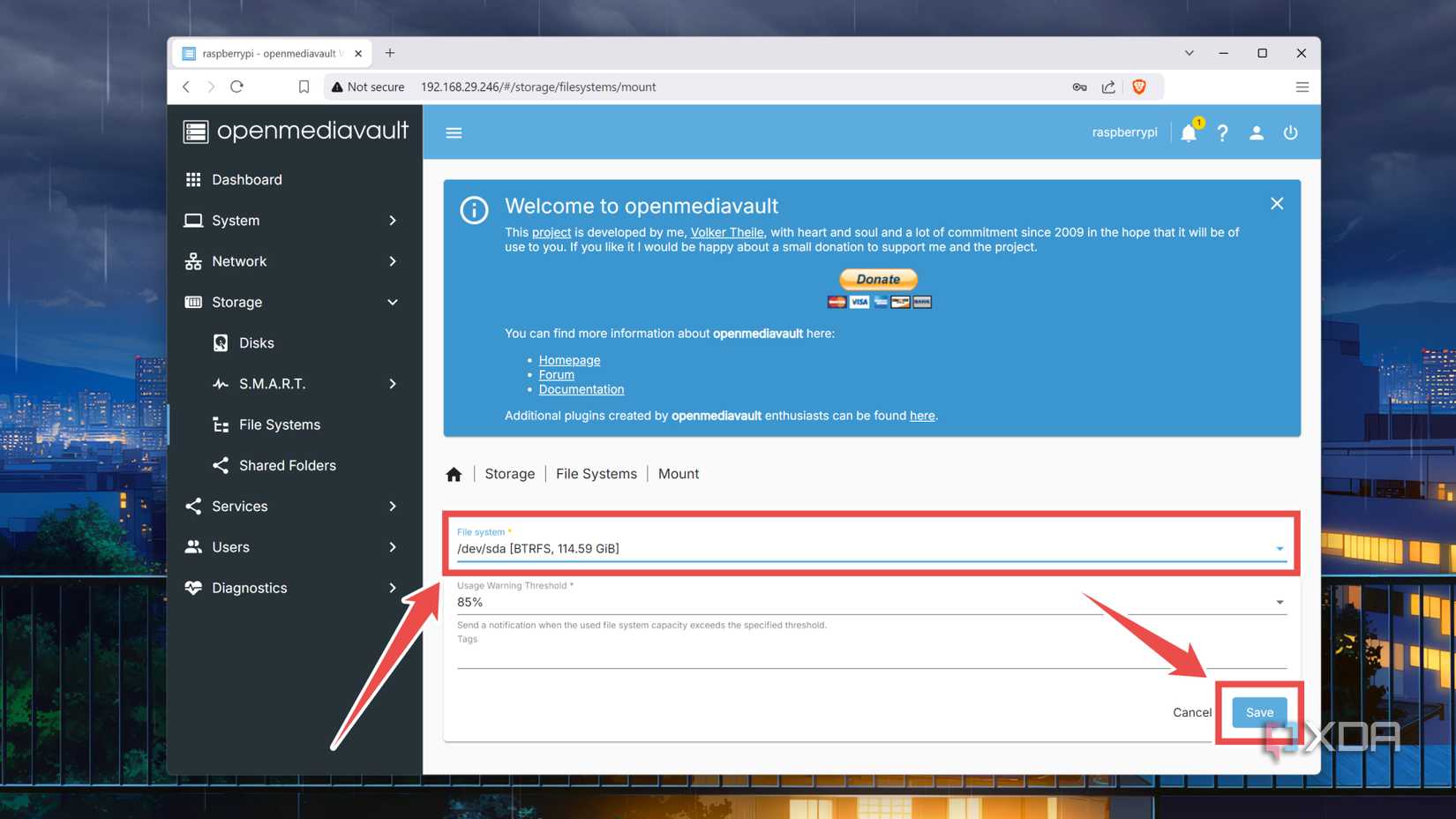Viewport: 1456px width, 819px height.
Task: Dismiss the Welcome to openmediavault banner
Action: click(1277, 204)
